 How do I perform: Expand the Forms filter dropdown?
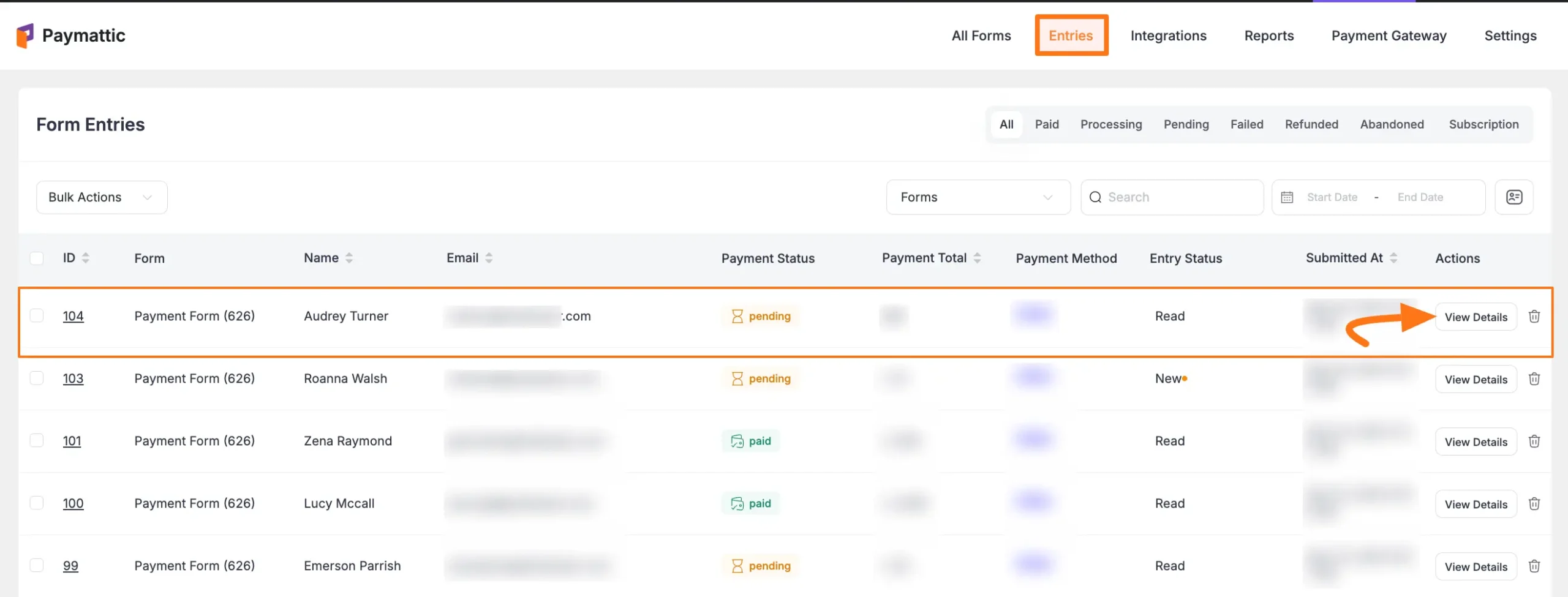978,197
